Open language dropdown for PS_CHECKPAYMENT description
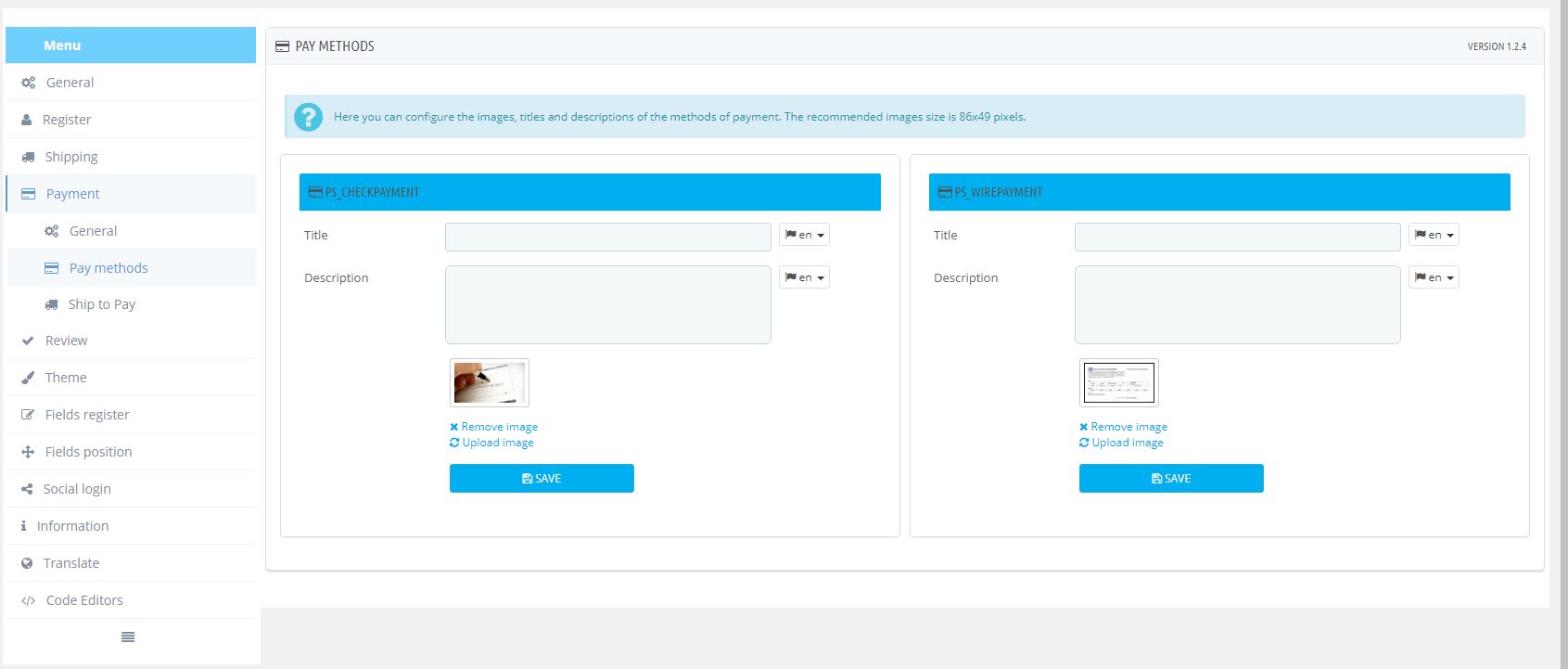The image size is (1568, 669). click(x=804, y=277)
